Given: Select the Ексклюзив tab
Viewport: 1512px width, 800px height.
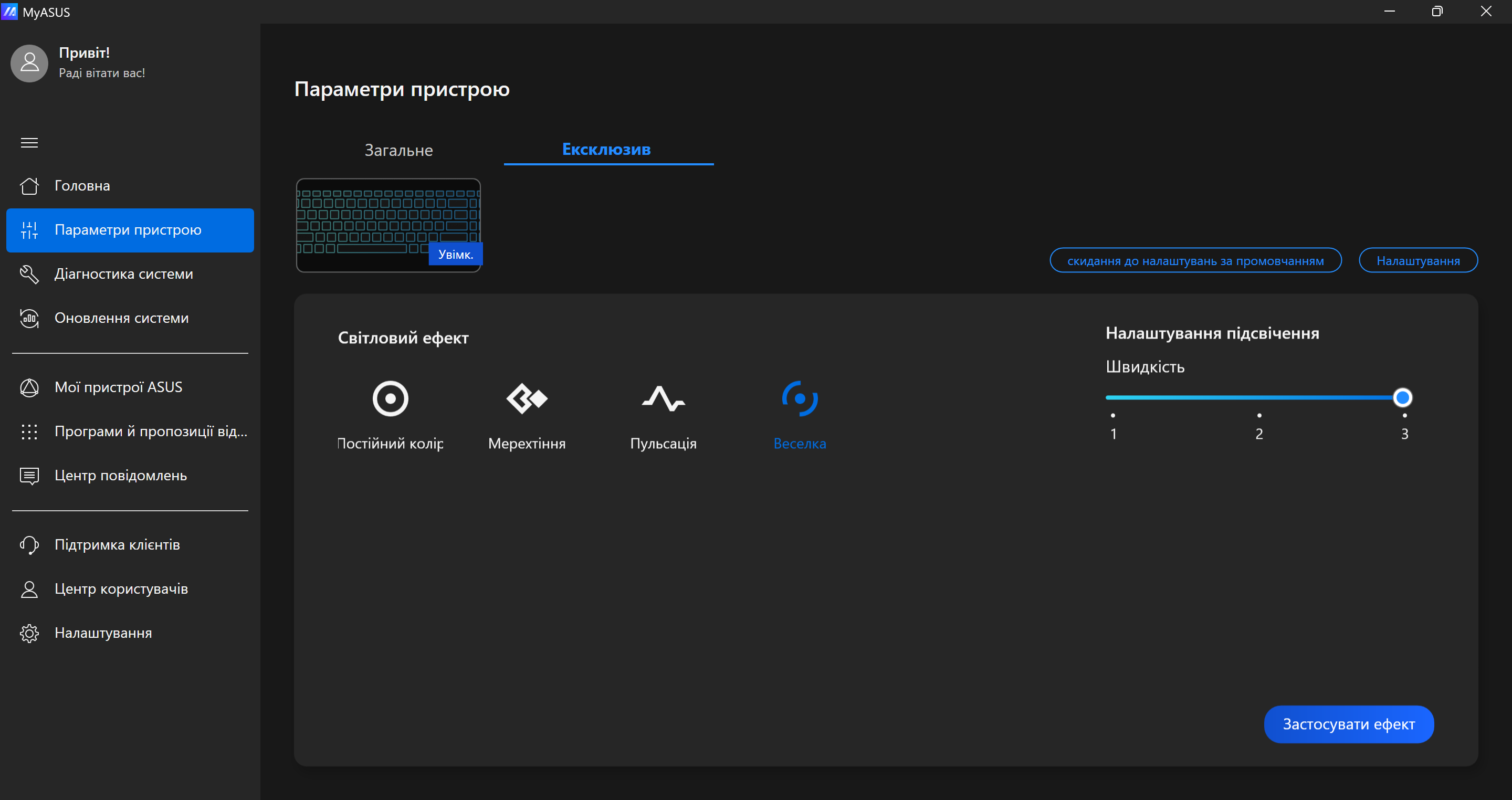Looking at the screenshot, I should click(606, 149).
